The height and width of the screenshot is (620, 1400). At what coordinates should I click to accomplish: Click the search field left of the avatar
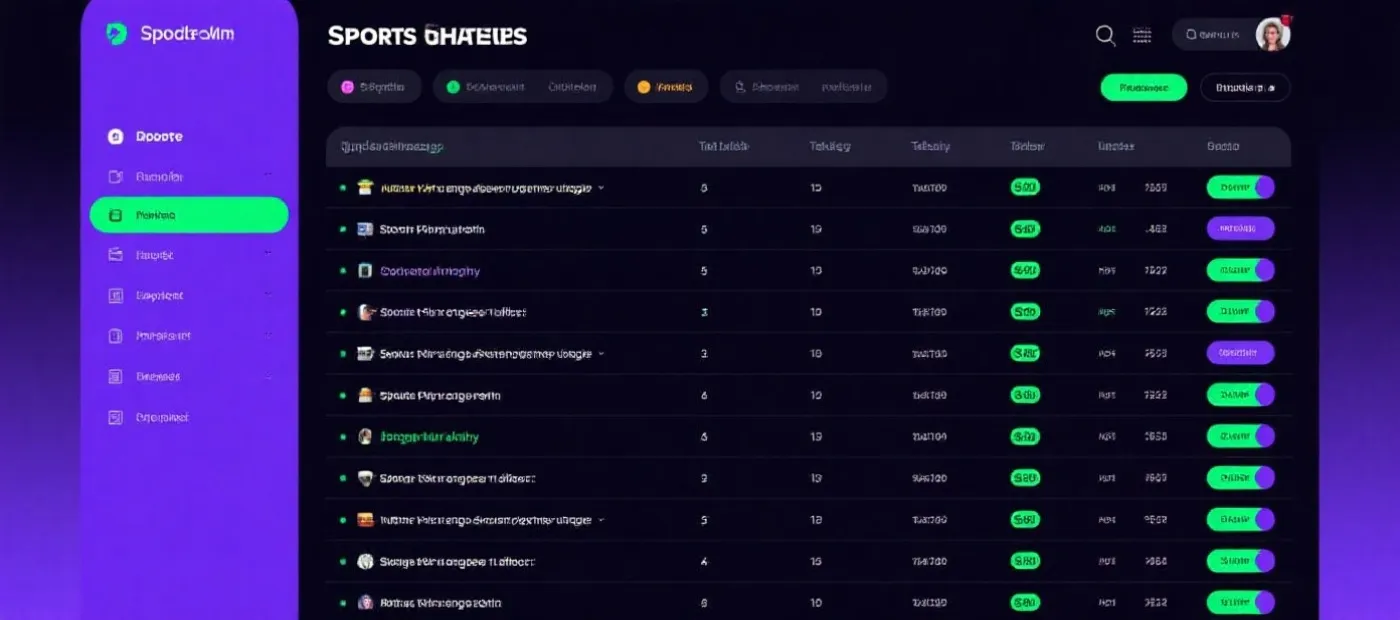(1213, 34)
